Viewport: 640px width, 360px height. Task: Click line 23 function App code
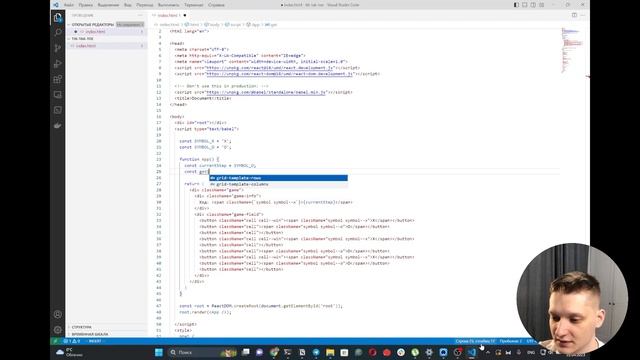click(199, 159)
